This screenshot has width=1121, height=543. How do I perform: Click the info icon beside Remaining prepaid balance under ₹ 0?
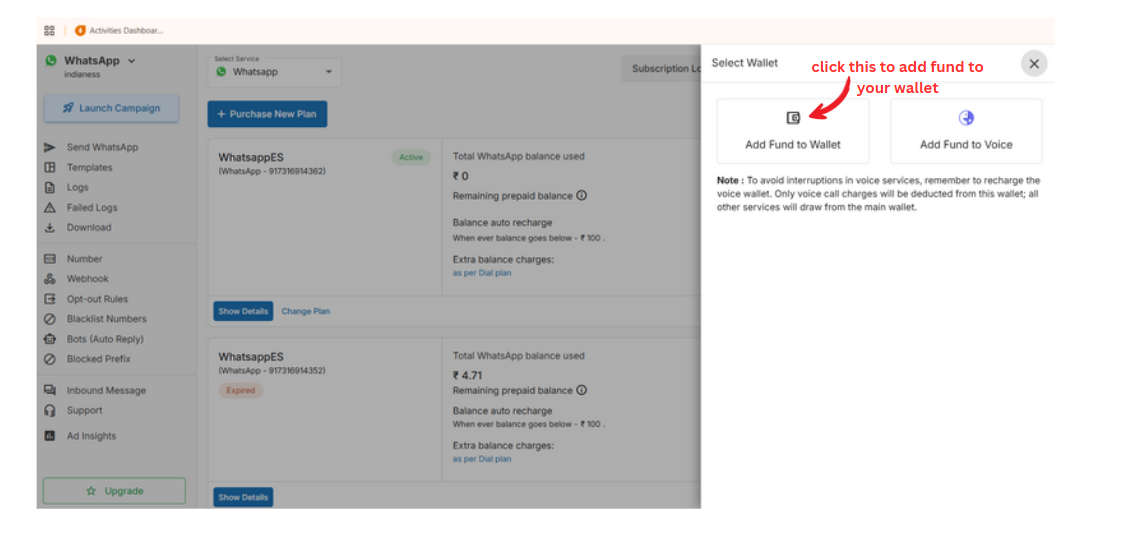581,195
